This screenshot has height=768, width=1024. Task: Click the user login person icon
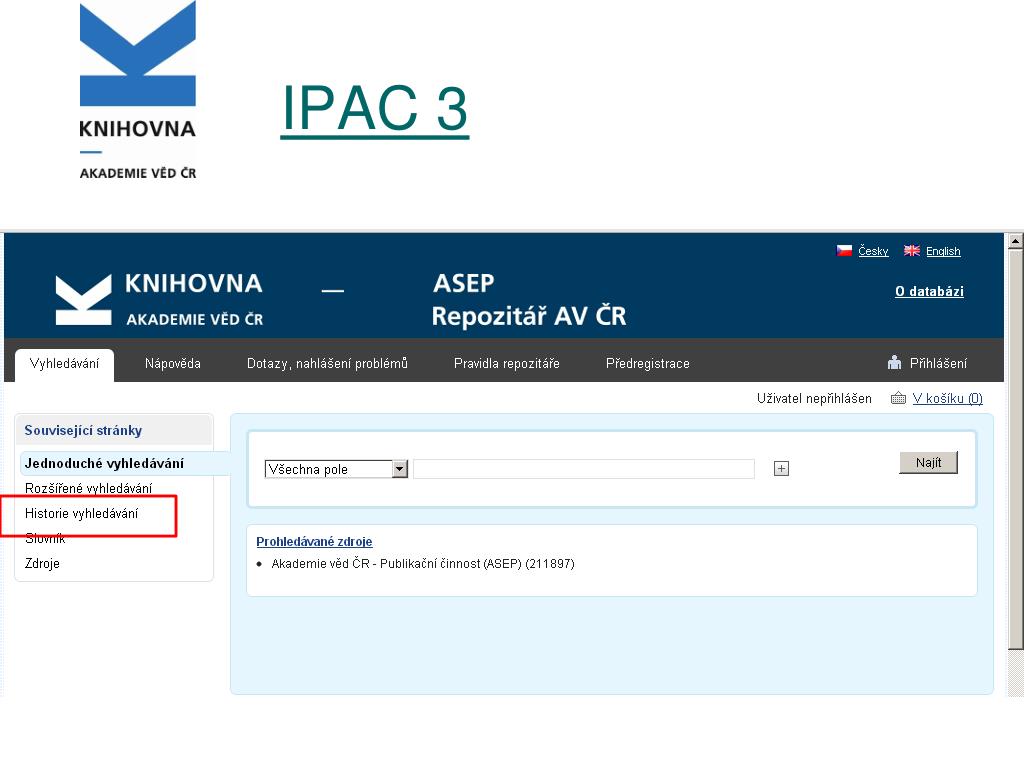point(895,363)
